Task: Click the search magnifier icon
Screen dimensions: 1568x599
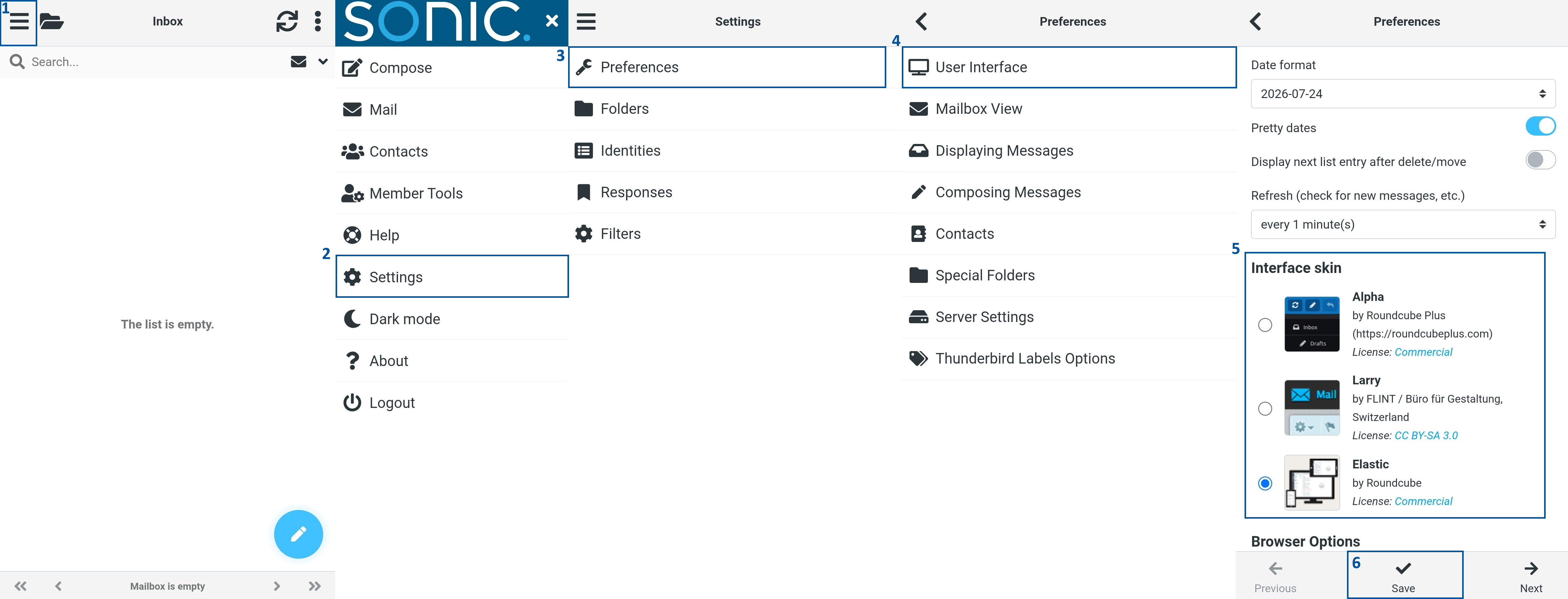Action: pos(17,61)
